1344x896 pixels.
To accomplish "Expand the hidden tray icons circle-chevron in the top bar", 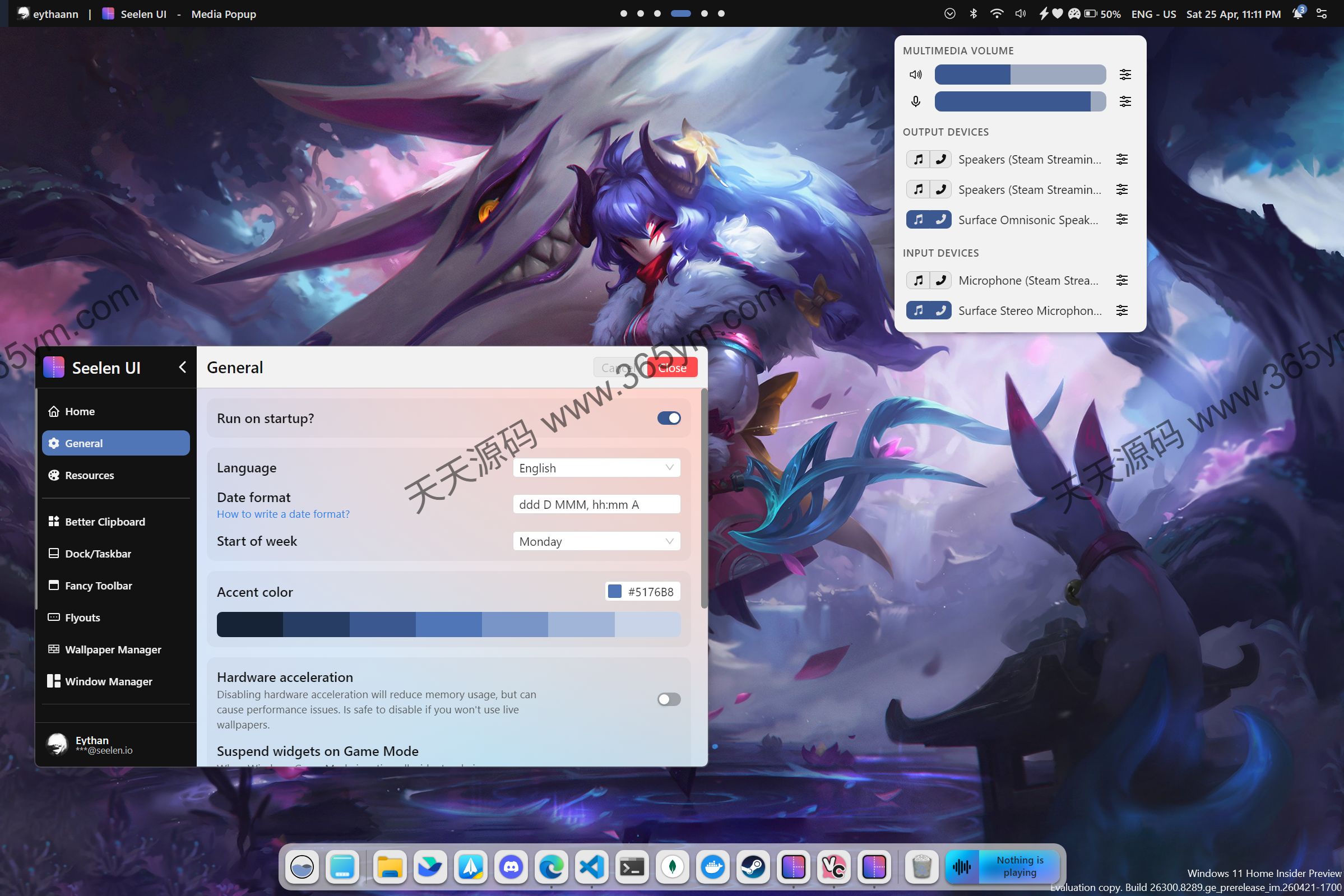I will click(950, 13).
